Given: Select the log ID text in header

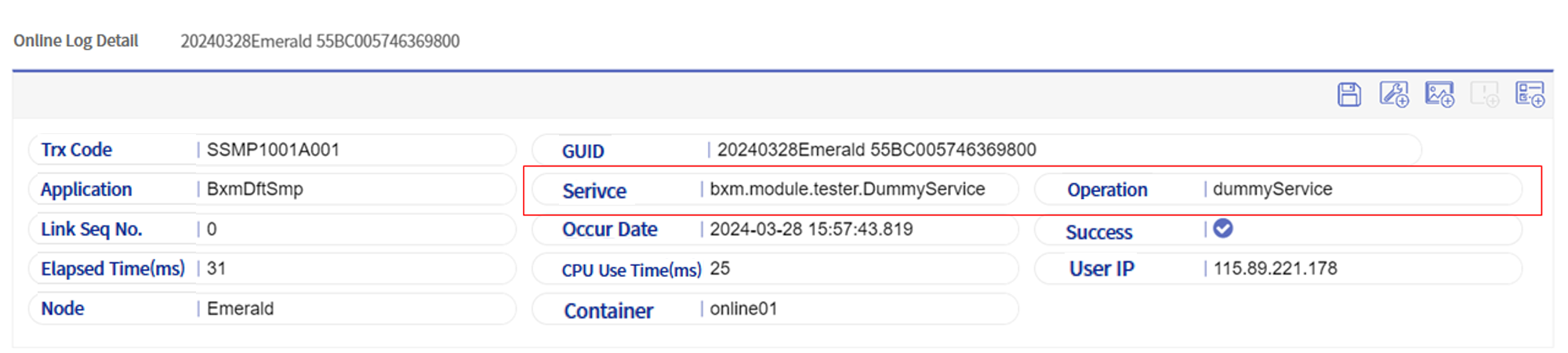Looking at the screenshot, I should tap(320, 42).
